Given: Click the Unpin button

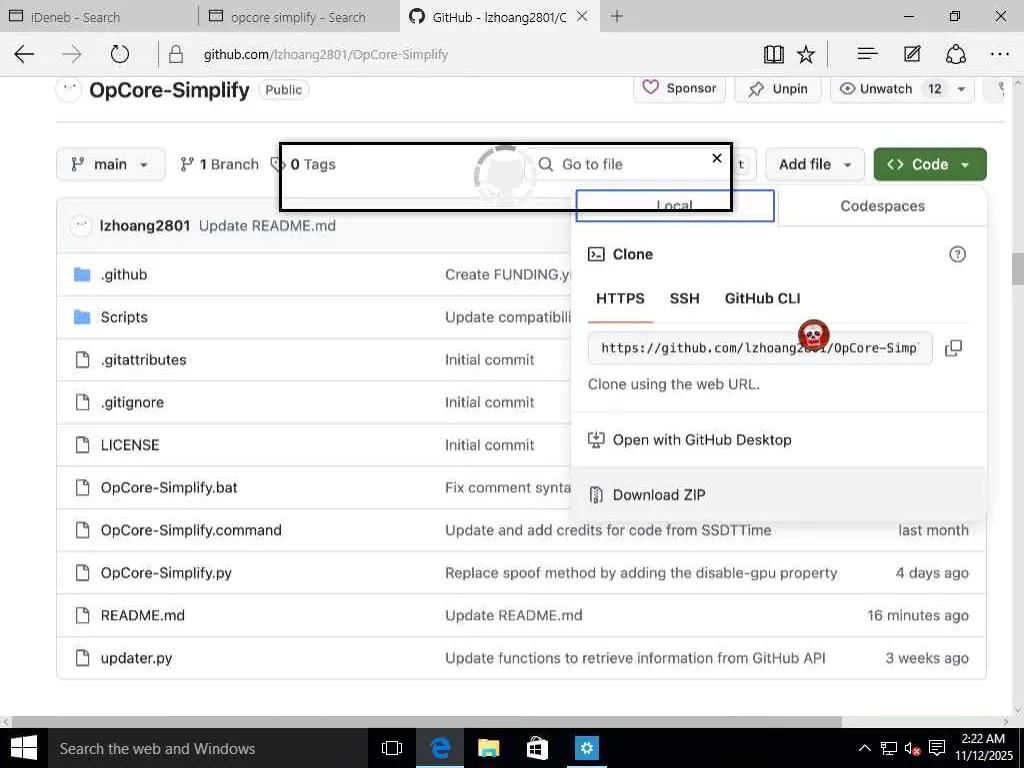Looking at the screenshot, I should 778,89.
